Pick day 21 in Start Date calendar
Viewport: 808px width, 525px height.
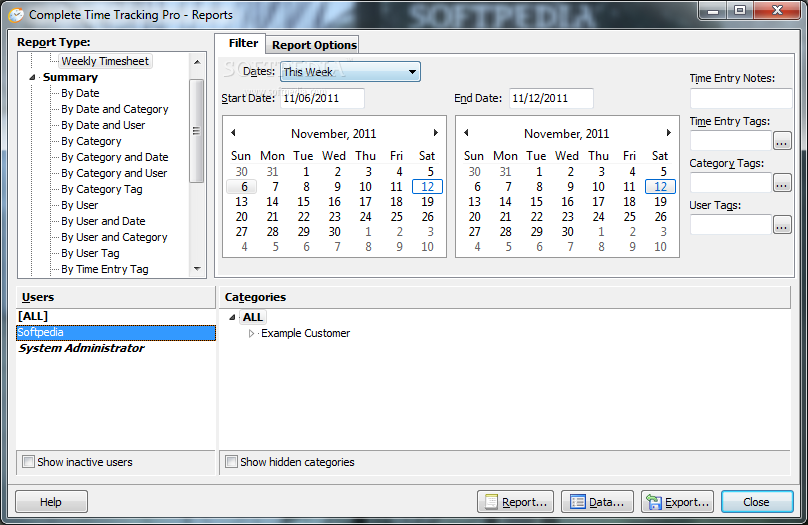point(273,216)
